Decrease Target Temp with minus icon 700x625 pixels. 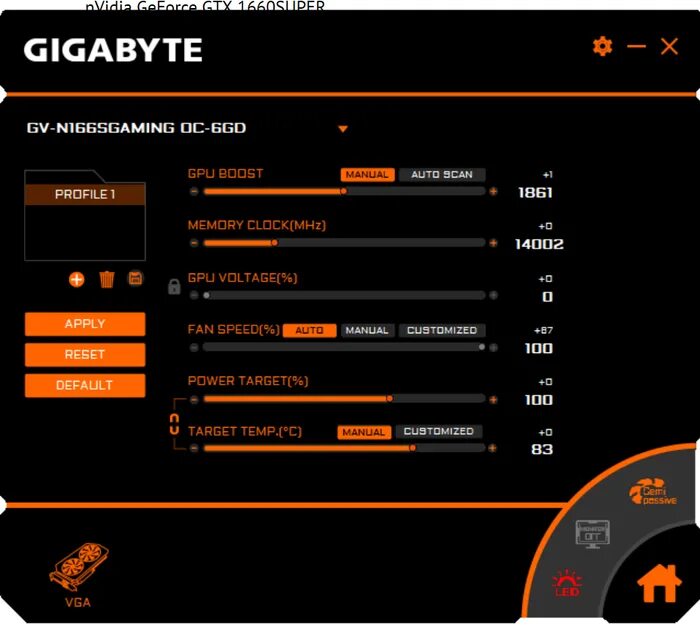click(x=194, y=448)
